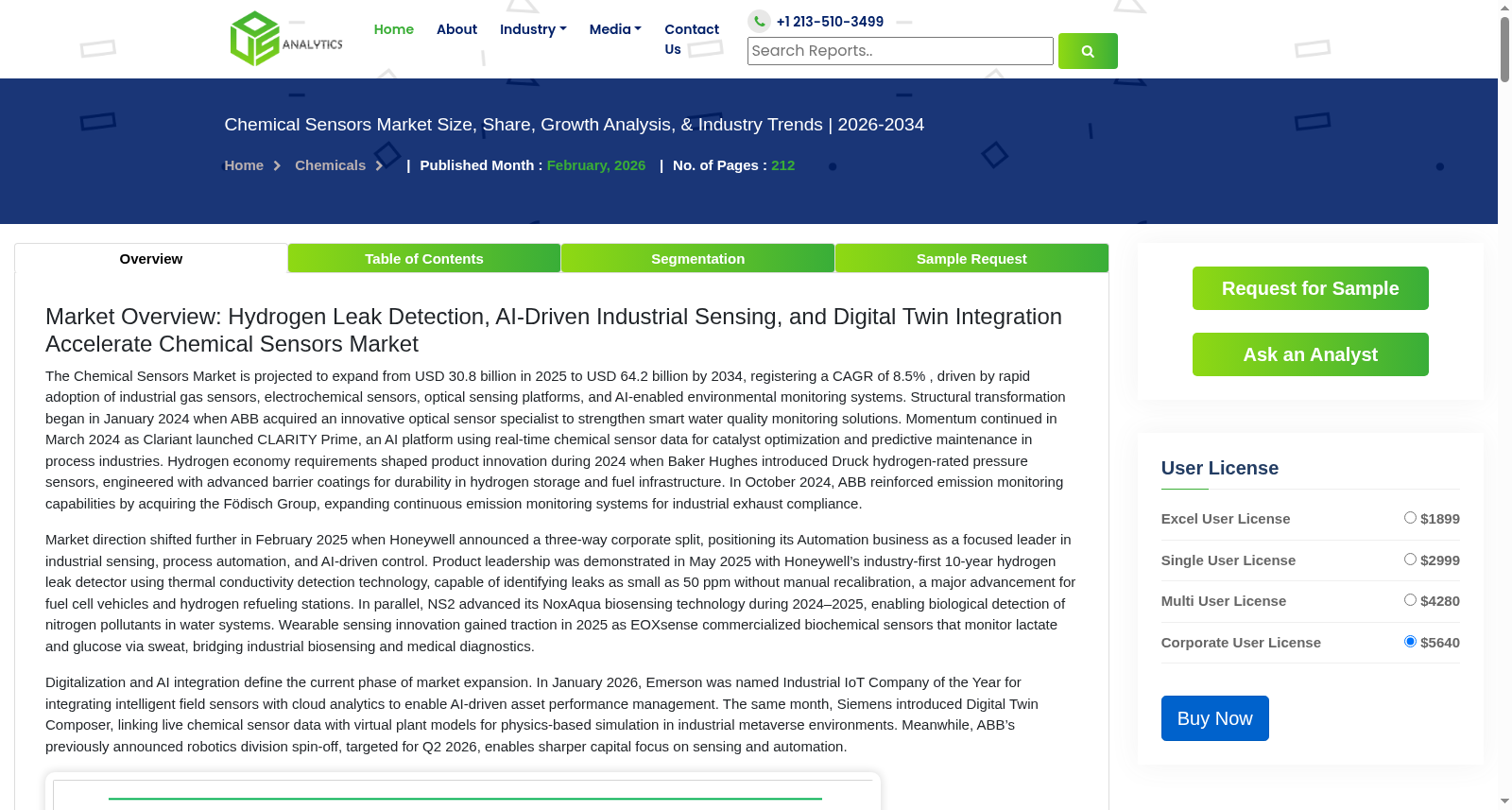The height and width of the screenshot is (810, 1512).
Task: Click the search magnifier button
Action: pos(1088,51)
